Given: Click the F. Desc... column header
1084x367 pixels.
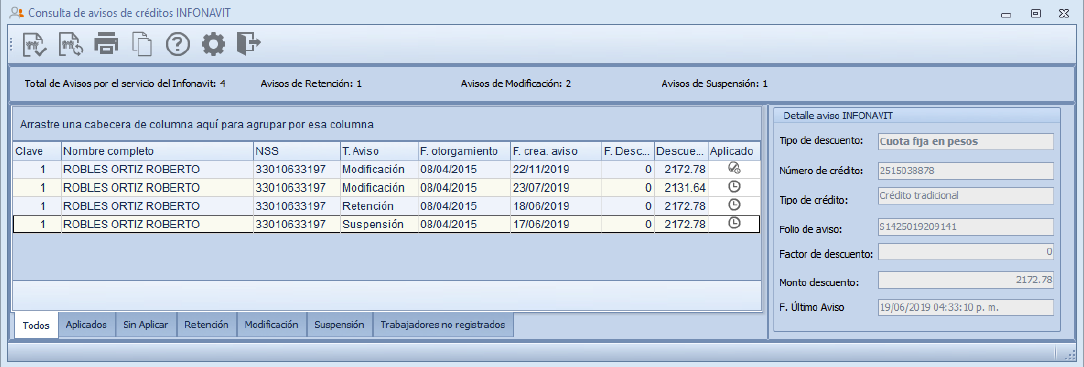Looking at the screenshot, I should click(628, 151).
